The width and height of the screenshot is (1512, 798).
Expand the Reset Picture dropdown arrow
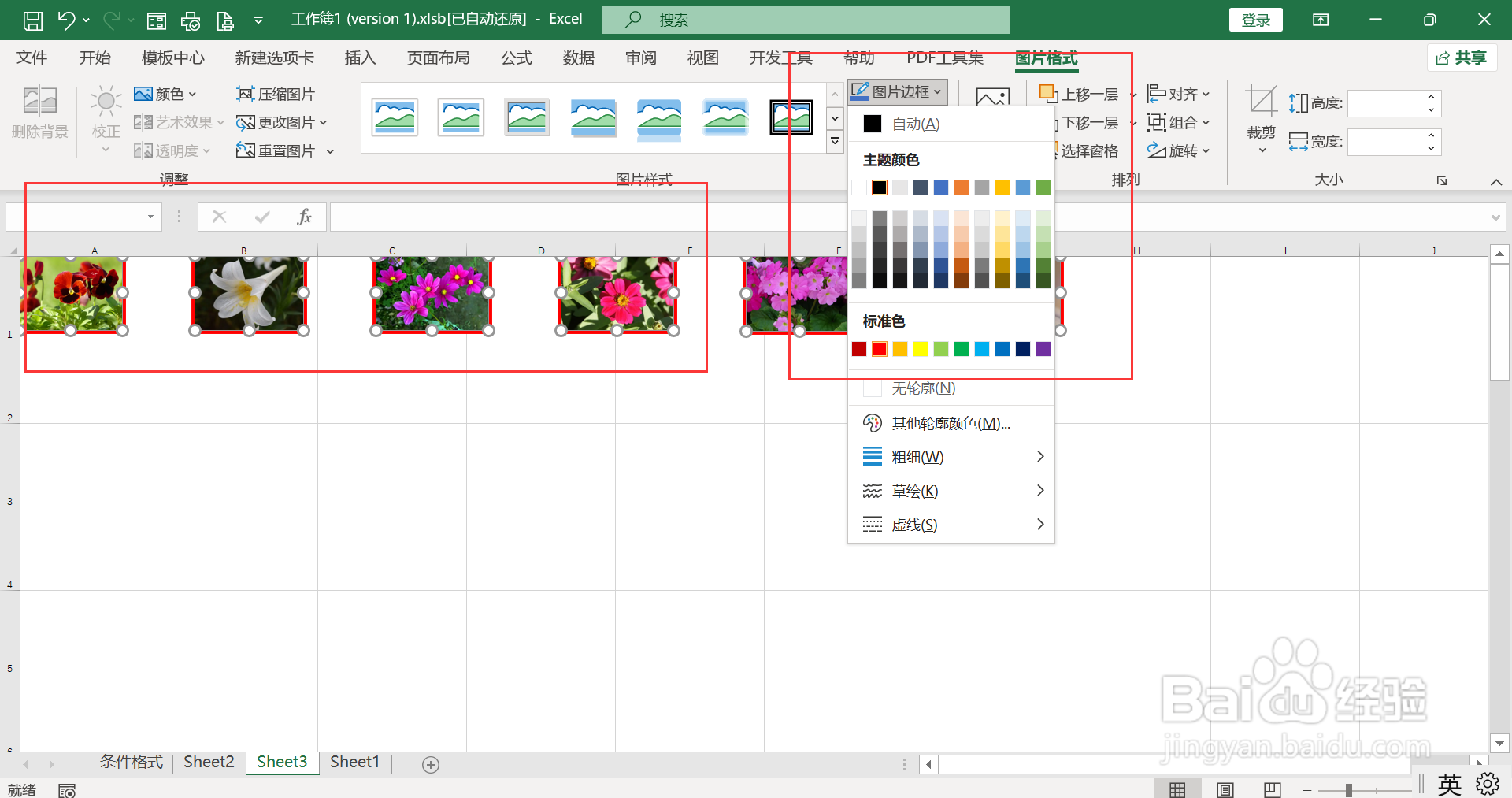330,151
